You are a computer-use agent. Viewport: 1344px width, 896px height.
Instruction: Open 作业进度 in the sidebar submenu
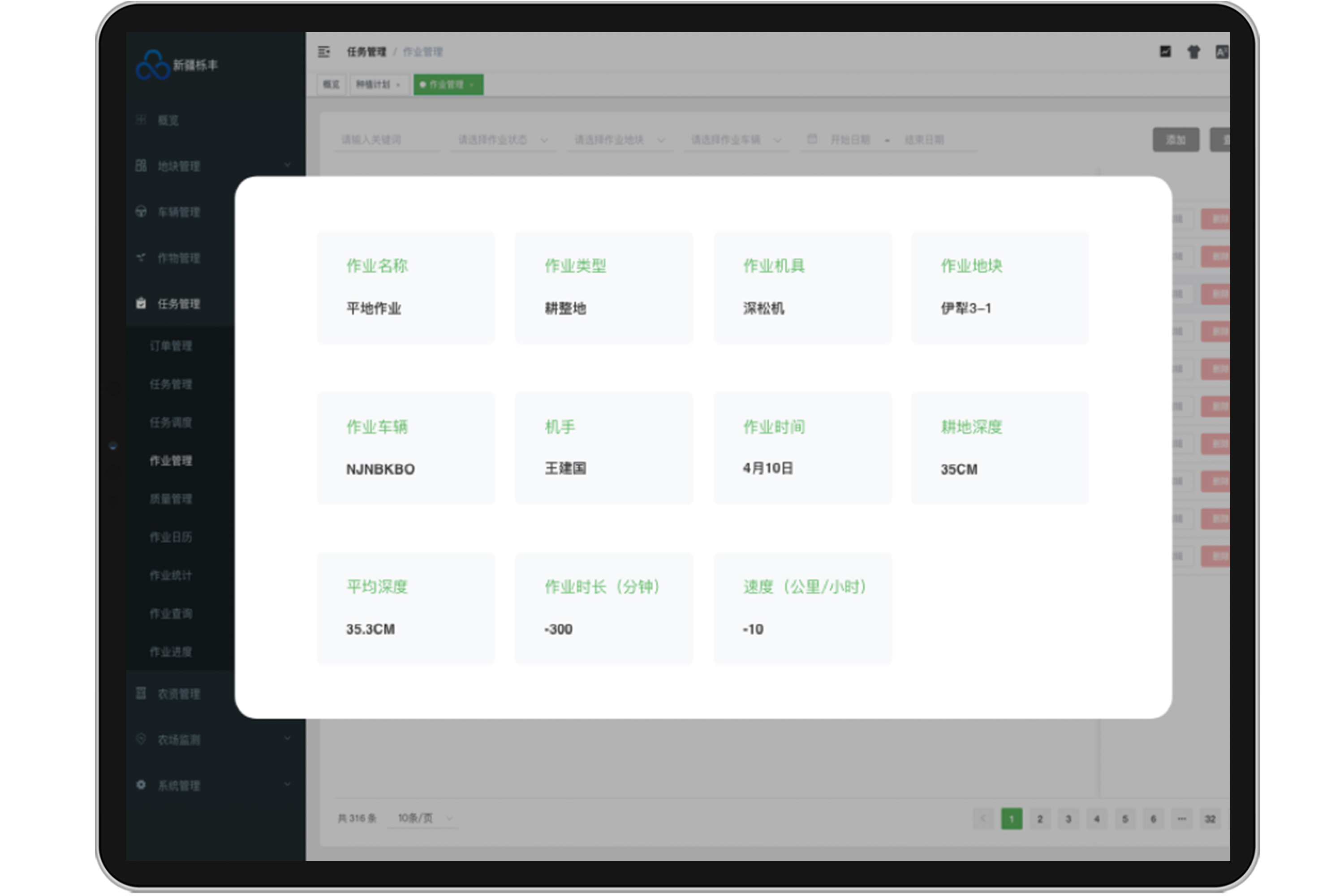(171, 653)
